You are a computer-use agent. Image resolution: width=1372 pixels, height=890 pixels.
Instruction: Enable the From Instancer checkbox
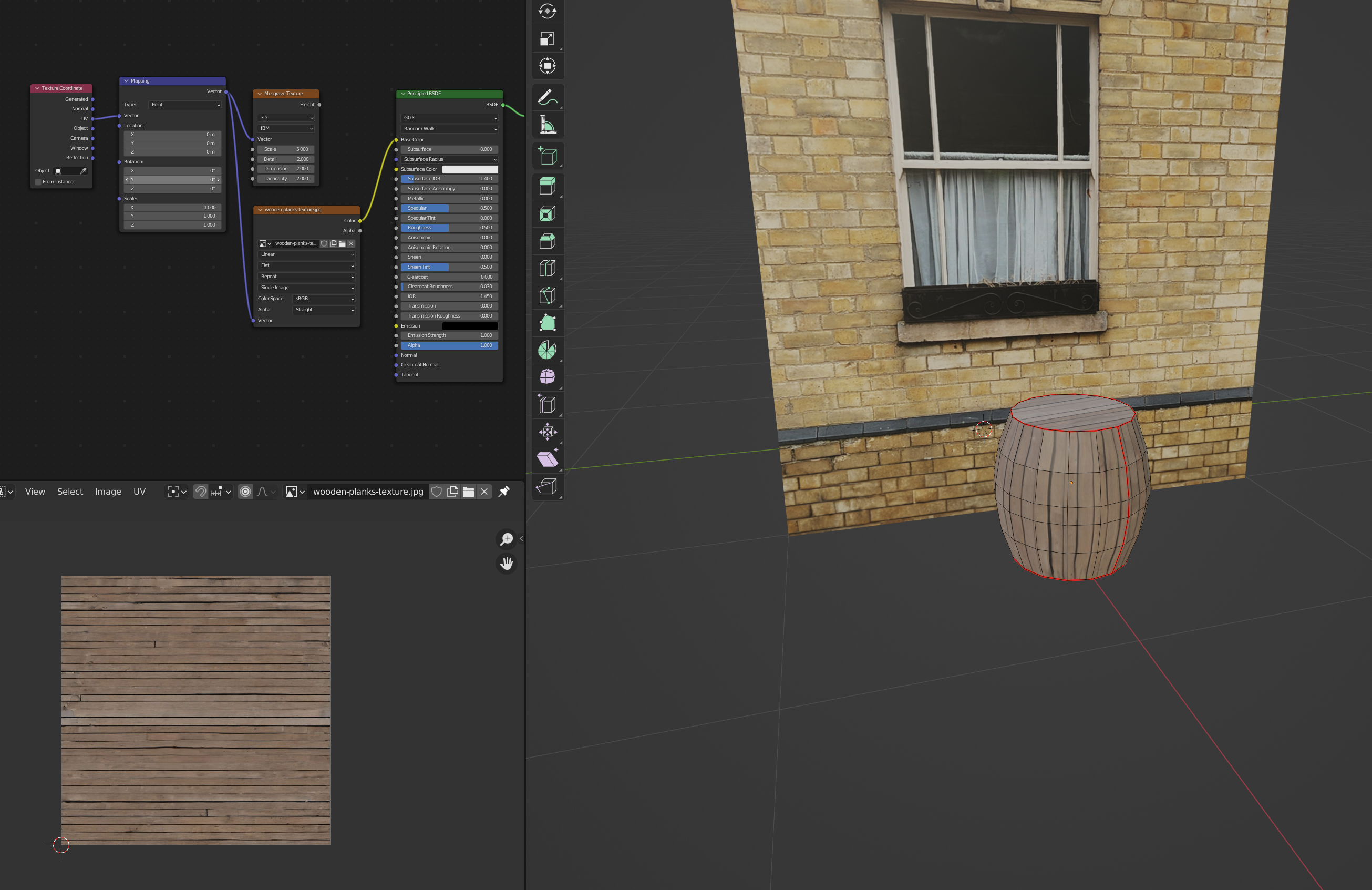[x=39, y=182]
